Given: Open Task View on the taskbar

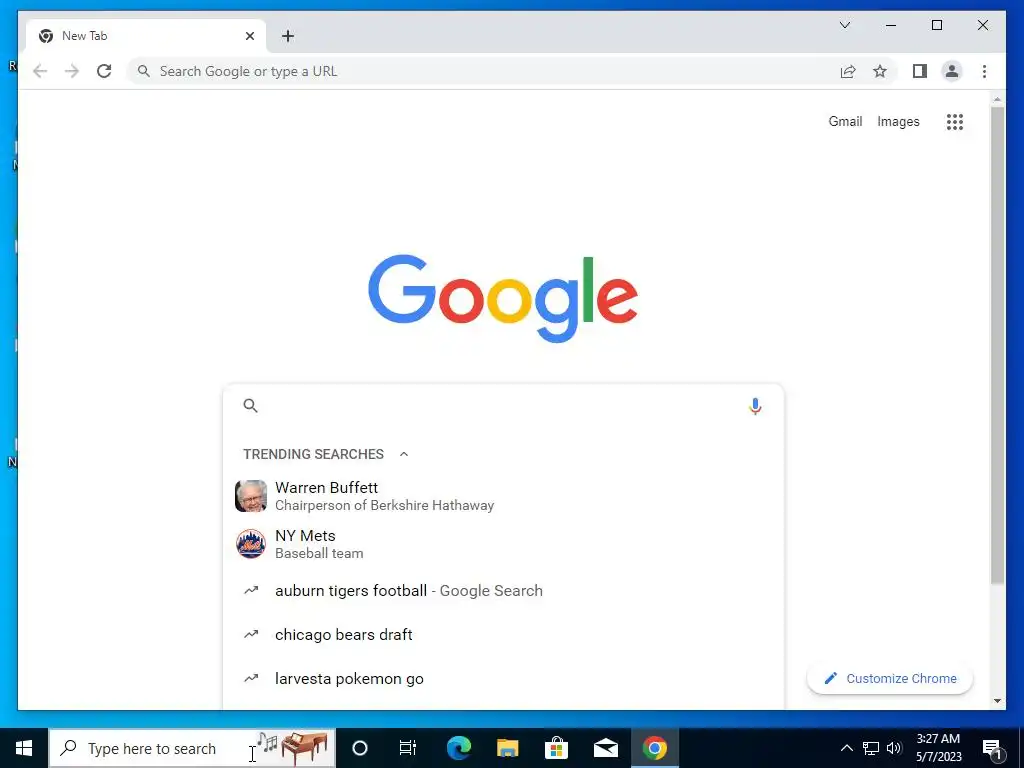Looking at the screenshot, I should coord(408,748).
